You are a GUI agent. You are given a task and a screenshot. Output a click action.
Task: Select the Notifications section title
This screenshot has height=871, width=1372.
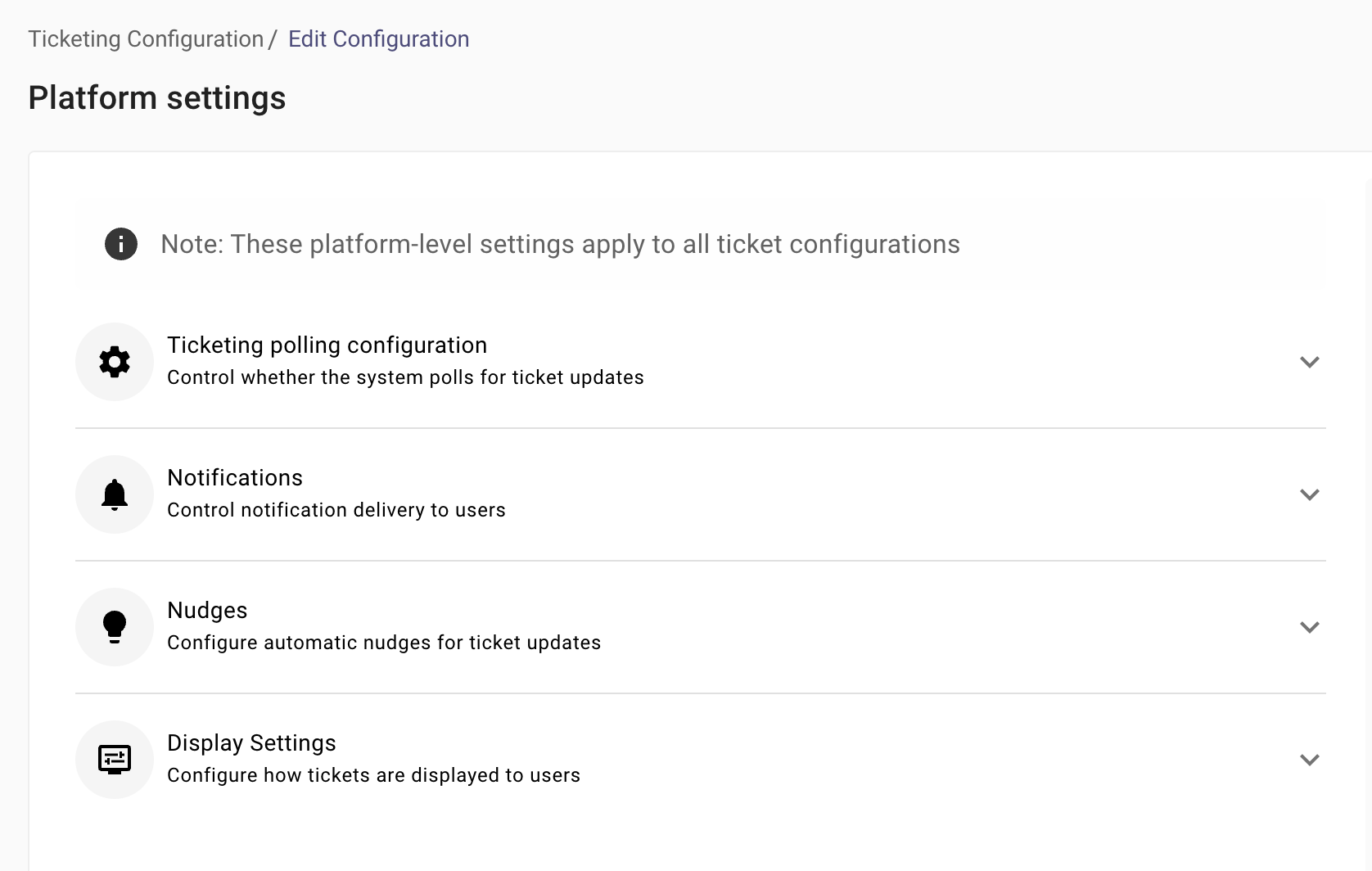pos(235,478)
